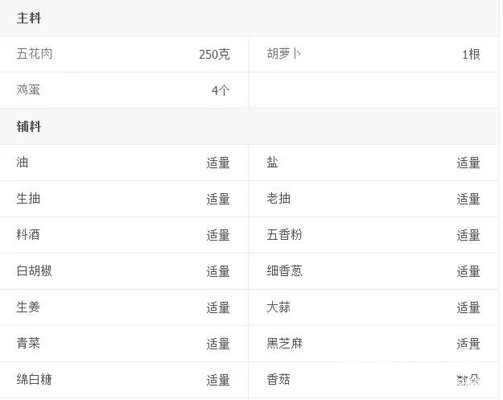This screenshot has width=503, height=400.
Task: Click the 250克 quantity for 五花肉
Action: 214,54
